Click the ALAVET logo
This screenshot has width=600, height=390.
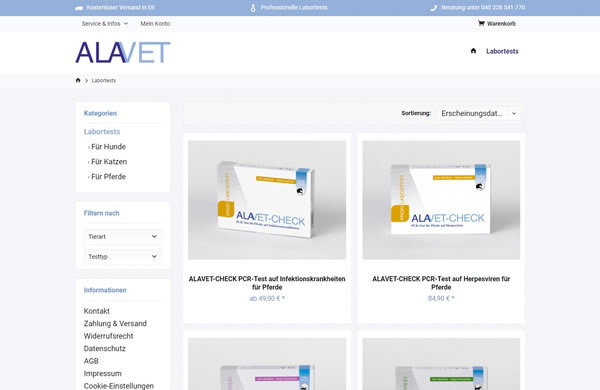(x=123, y=52)
